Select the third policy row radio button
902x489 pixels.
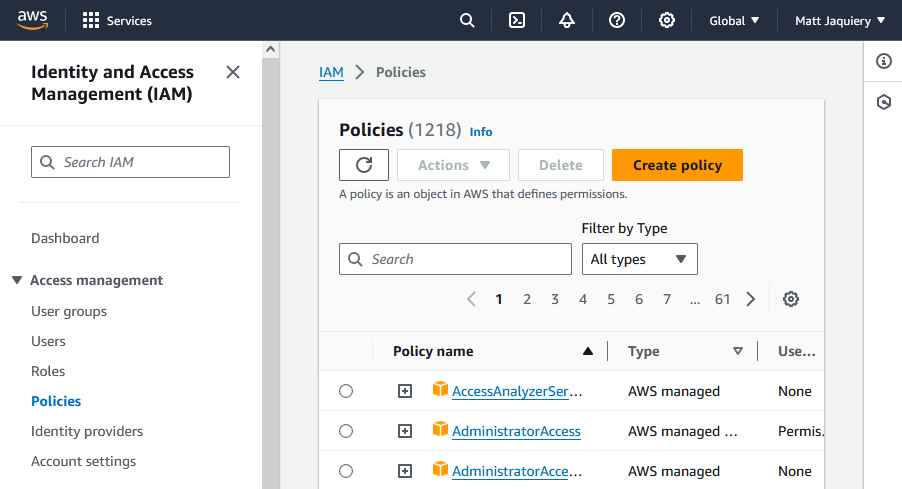click(346, 471)
